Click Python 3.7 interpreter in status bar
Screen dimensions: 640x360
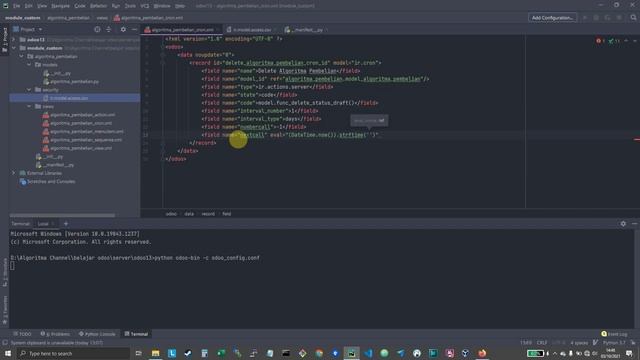point(614,343)
